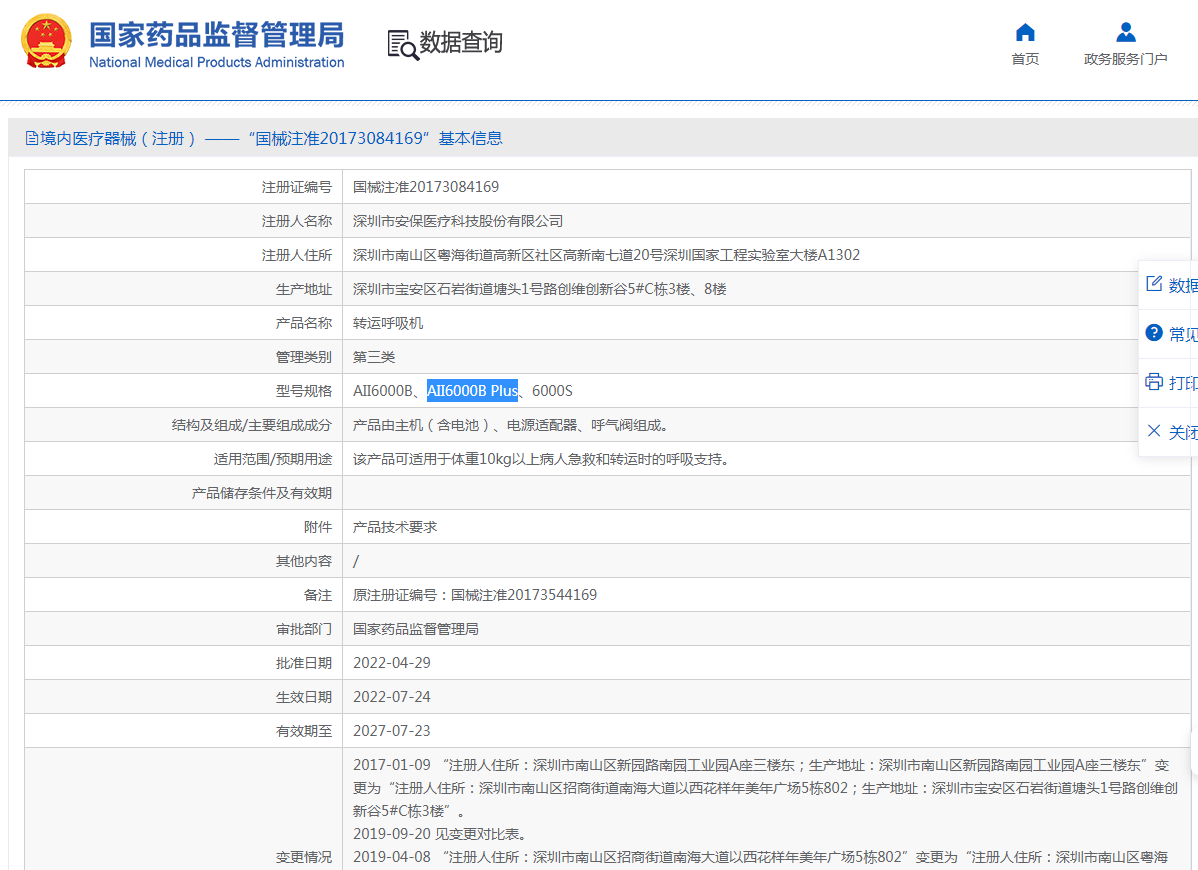The image size is (1198, 870).
Task: Click the 数据查询 heading text
Action: [x=461, y=43]
